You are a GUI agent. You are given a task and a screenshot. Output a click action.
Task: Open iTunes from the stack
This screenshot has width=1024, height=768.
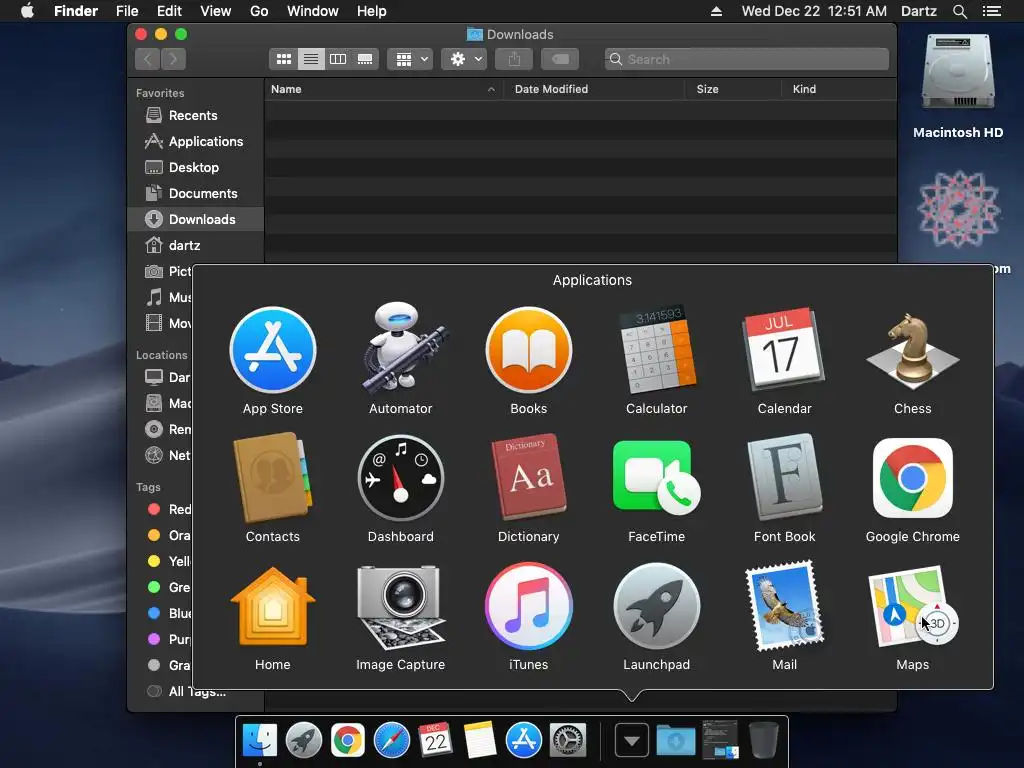(x=529, y=606)
